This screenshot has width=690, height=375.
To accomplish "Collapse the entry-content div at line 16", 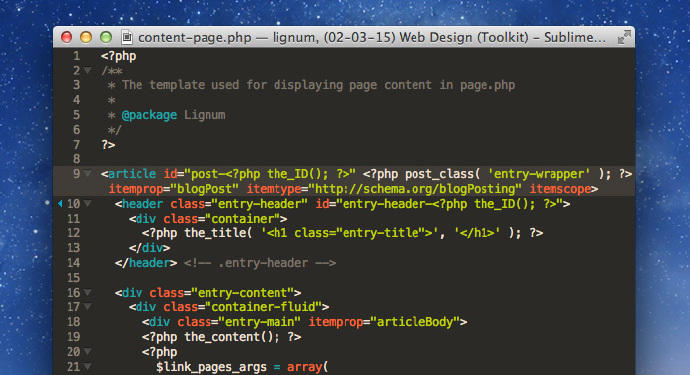I will click(x=88, y=293).
